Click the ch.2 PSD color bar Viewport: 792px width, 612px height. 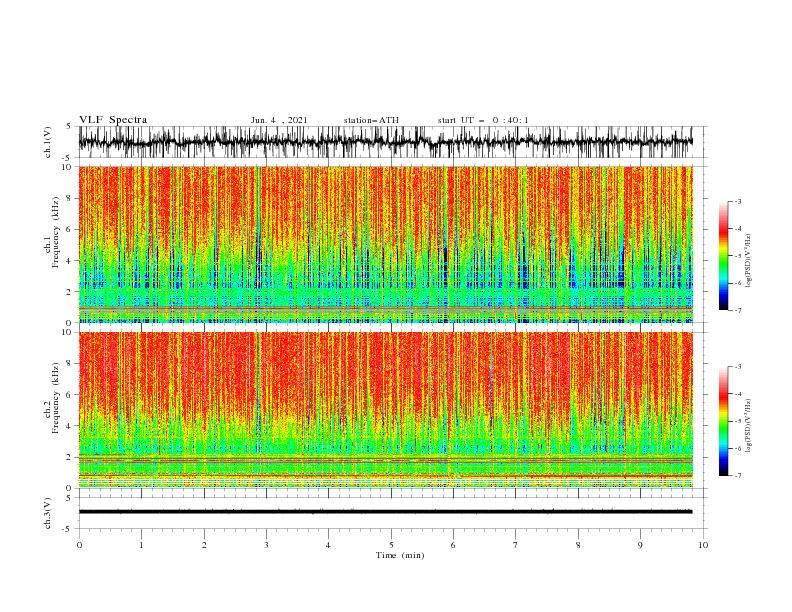[723, 421]
